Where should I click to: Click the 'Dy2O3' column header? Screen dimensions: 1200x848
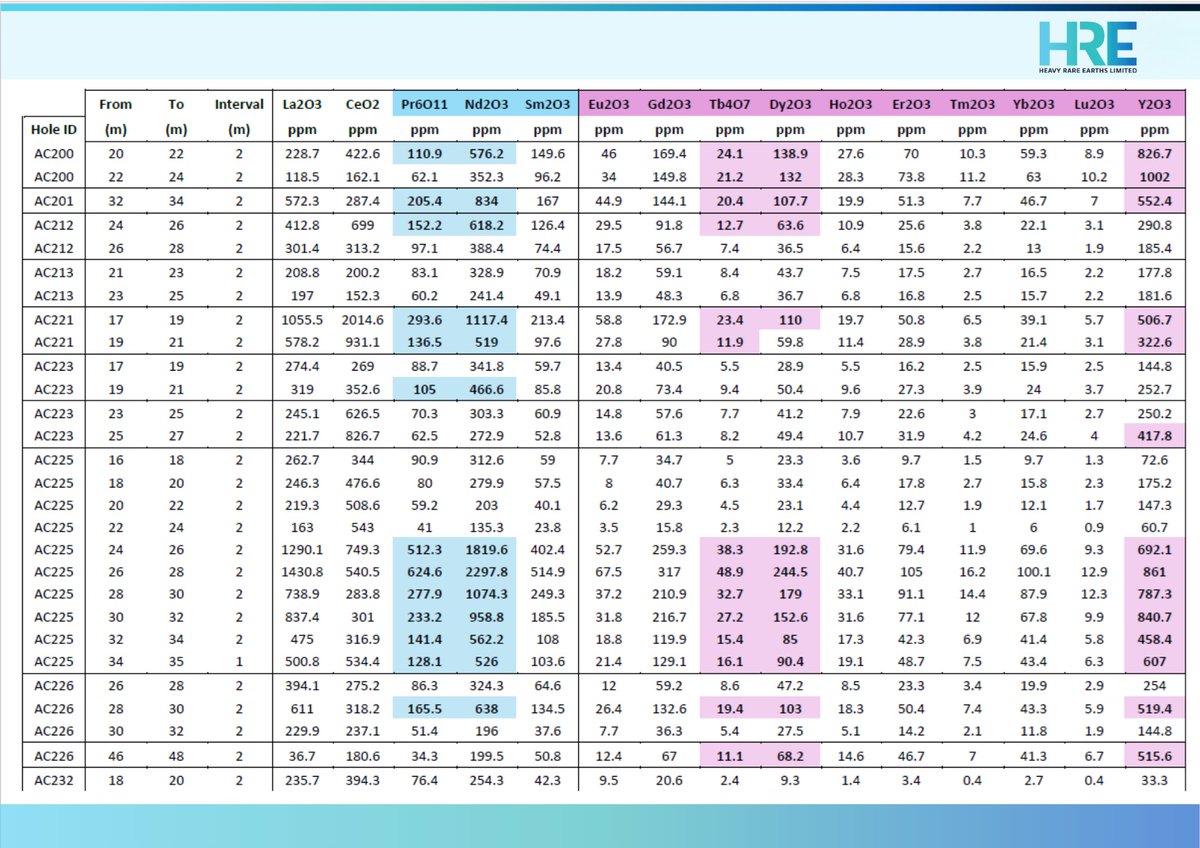pyautogui.click(x=790, y=104)
